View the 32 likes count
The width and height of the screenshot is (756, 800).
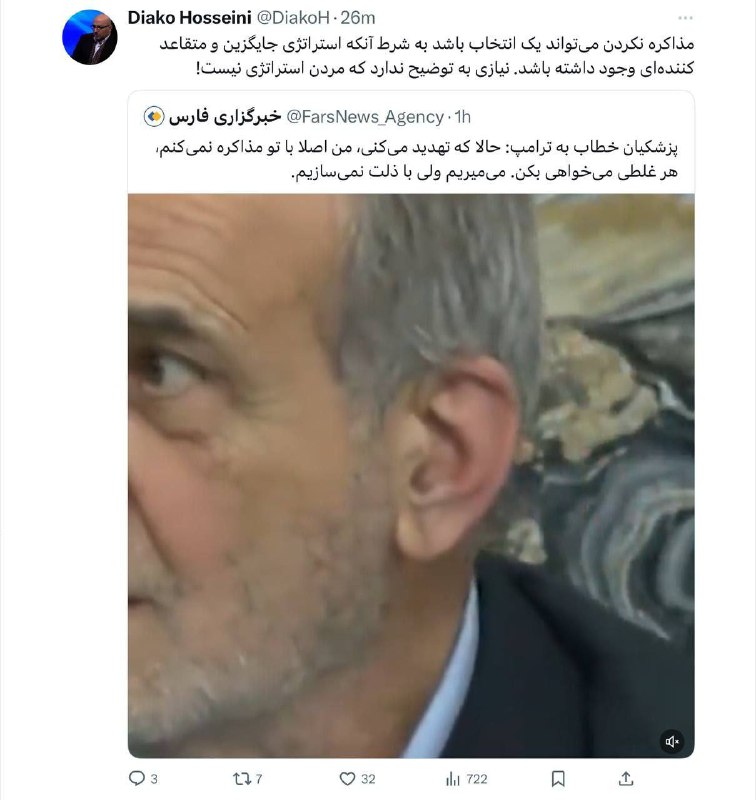[368, 779]
